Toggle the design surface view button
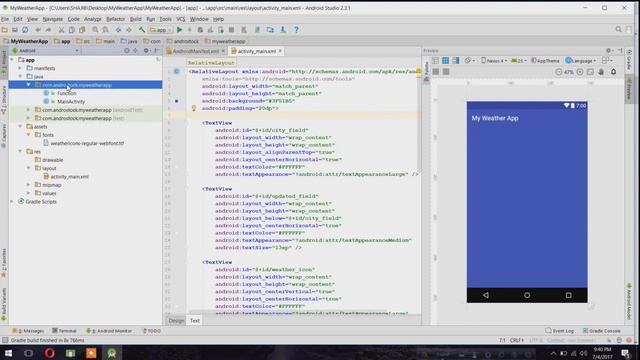The height and width of the screenshot is (360, 640). (x=435, y=61)
